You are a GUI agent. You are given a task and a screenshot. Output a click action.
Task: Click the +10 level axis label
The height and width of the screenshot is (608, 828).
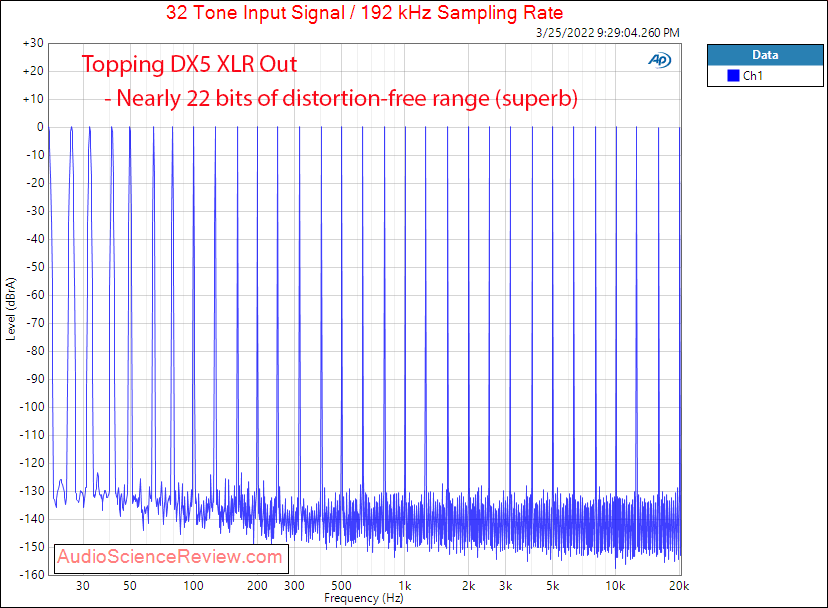coord(33,99)
